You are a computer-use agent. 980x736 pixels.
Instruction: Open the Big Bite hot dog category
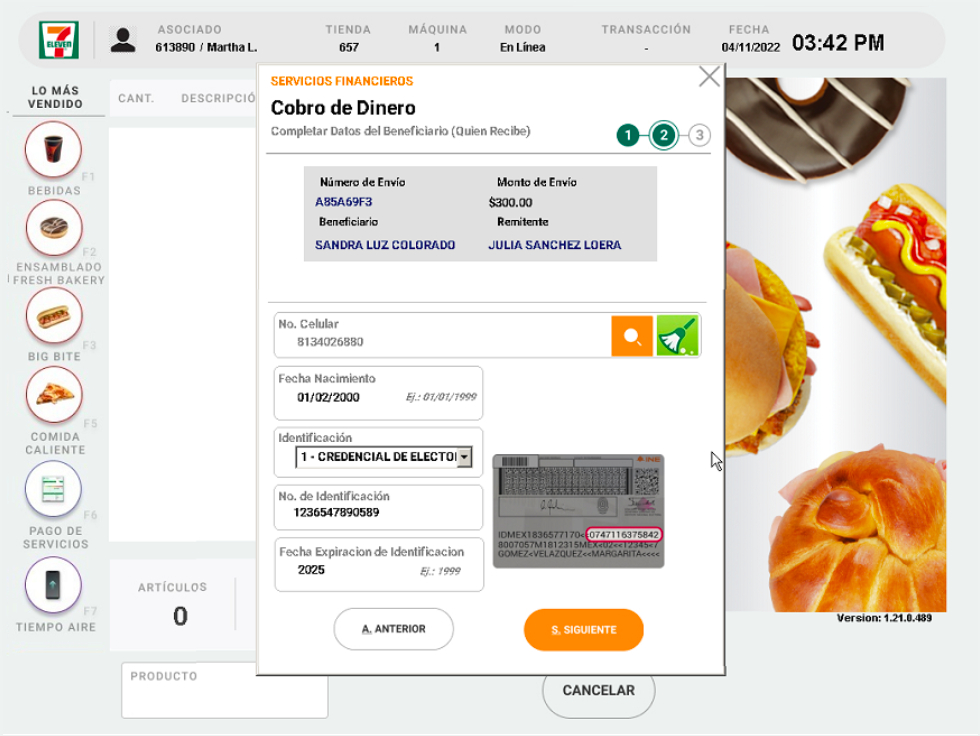[54, 317]
